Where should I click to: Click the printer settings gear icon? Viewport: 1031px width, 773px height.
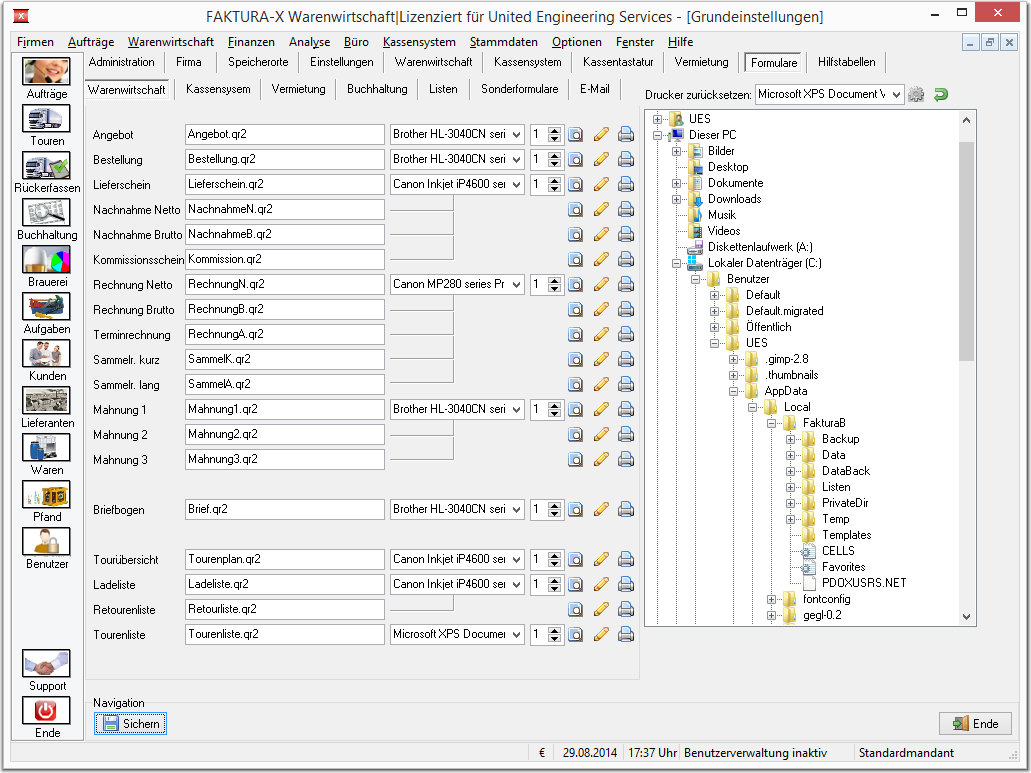tap(916, 95)
